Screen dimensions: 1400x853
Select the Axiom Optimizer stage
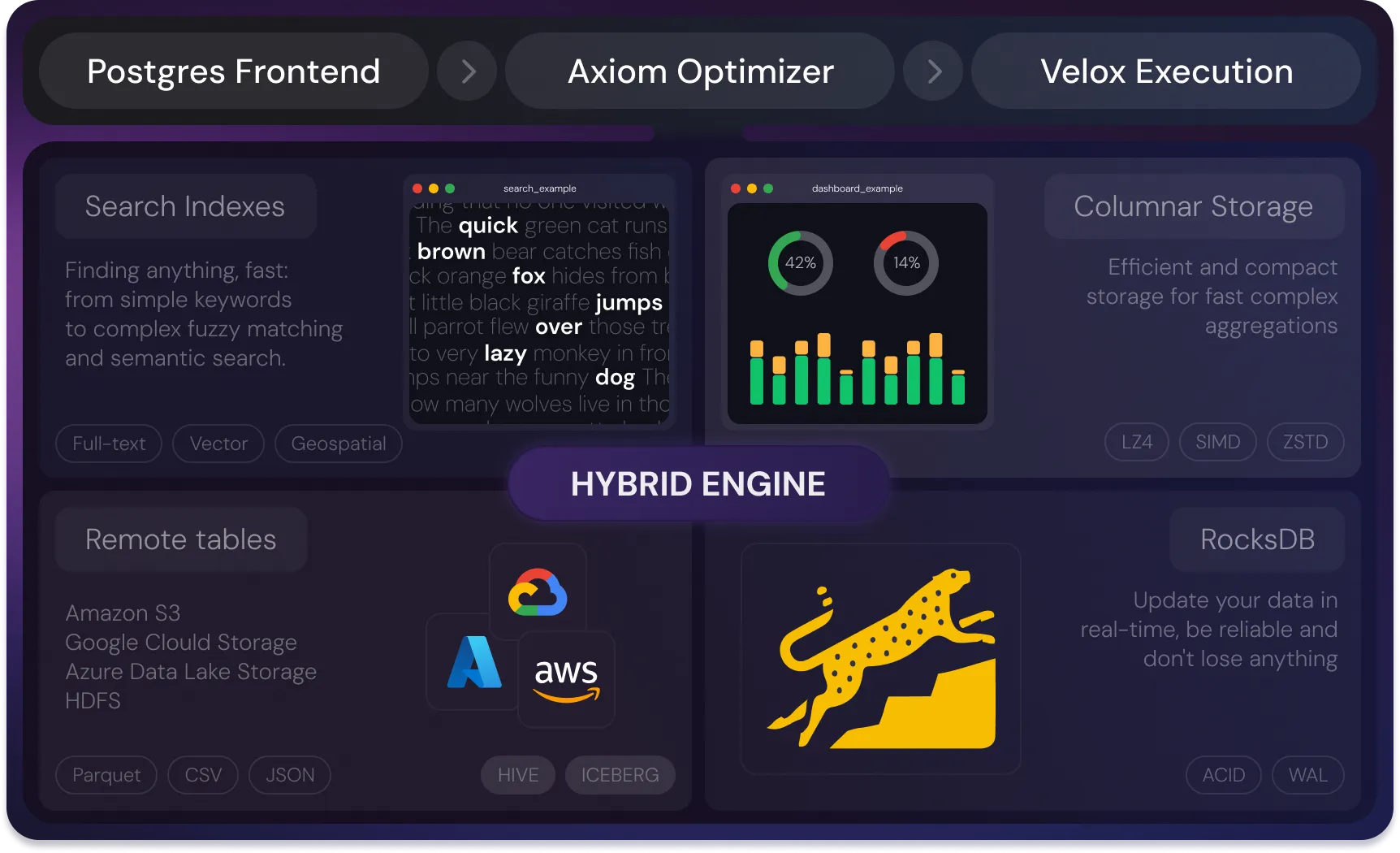click(x=700, y=71)
